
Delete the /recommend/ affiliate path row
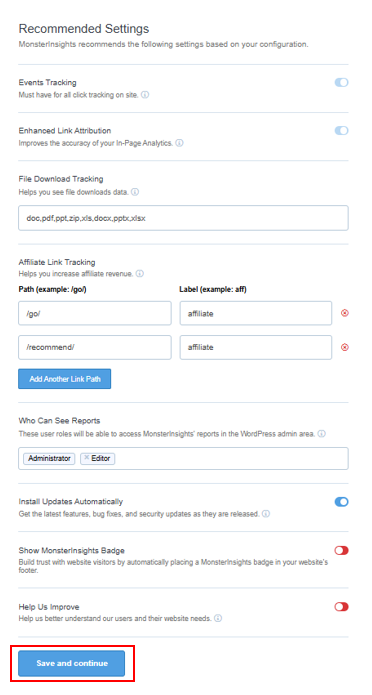tap(345, 348)
